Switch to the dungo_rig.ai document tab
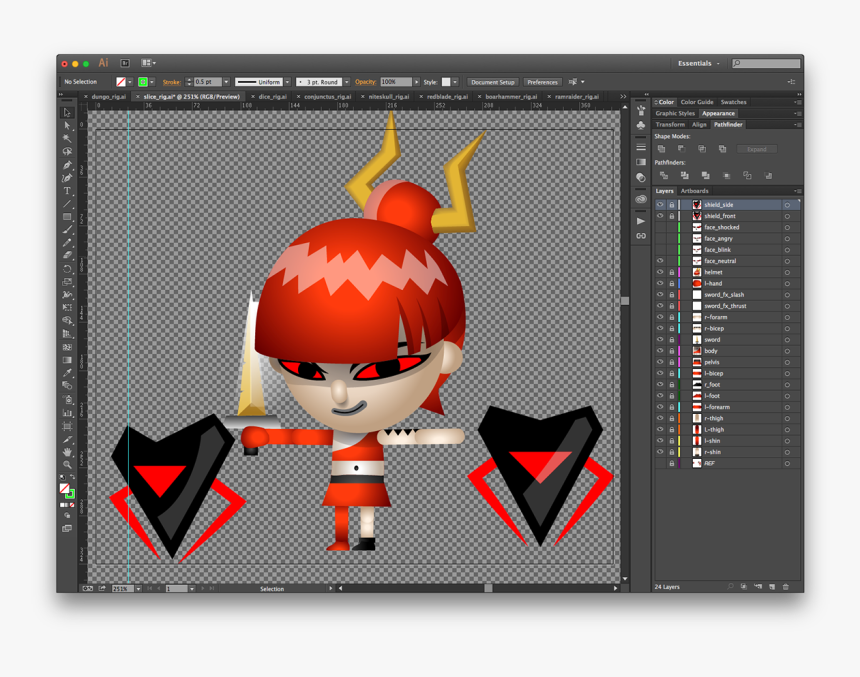 point(108,97)
